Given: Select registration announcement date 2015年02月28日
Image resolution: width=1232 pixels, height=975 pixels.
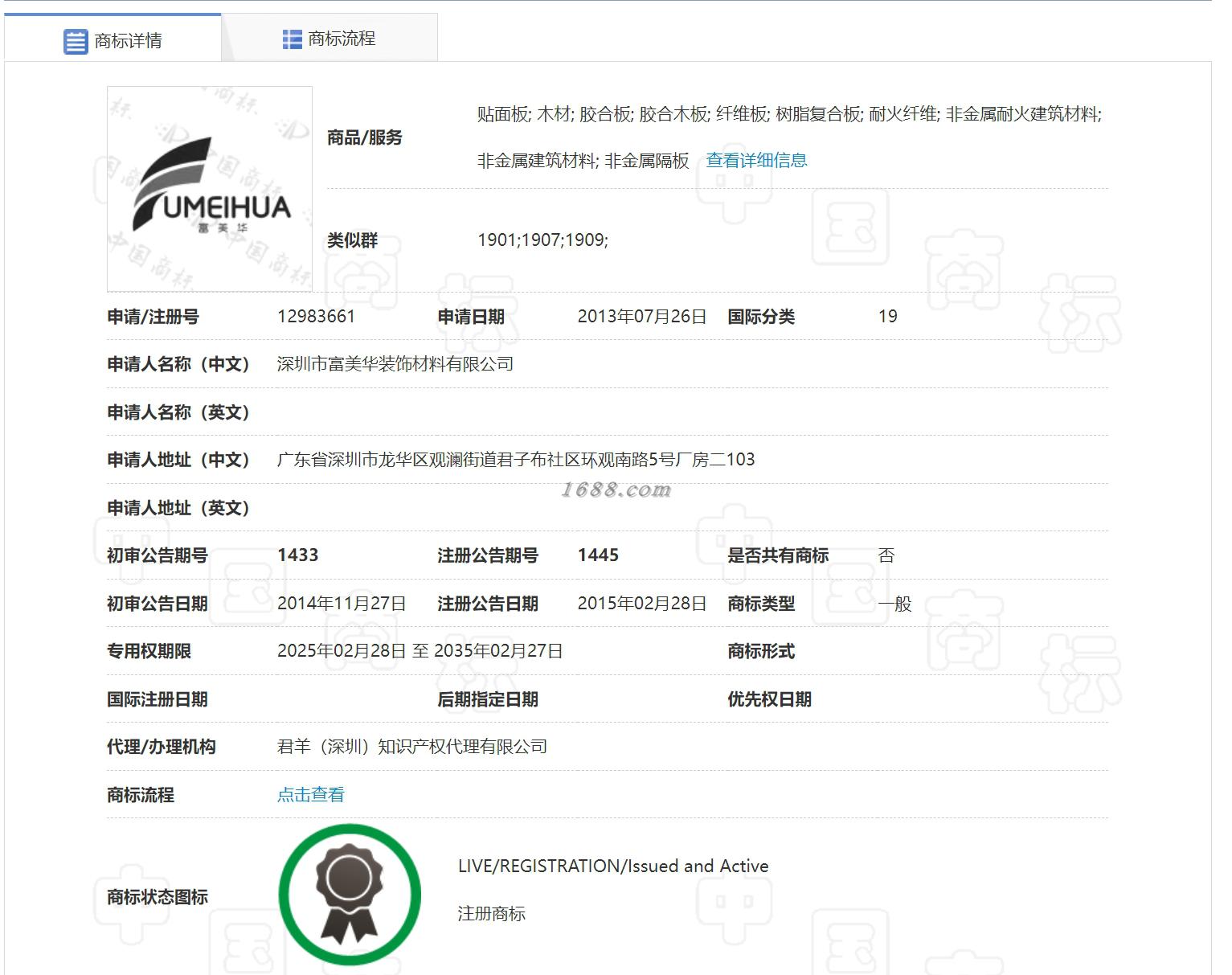Looking at the screenshot, I should pos(642,604).
